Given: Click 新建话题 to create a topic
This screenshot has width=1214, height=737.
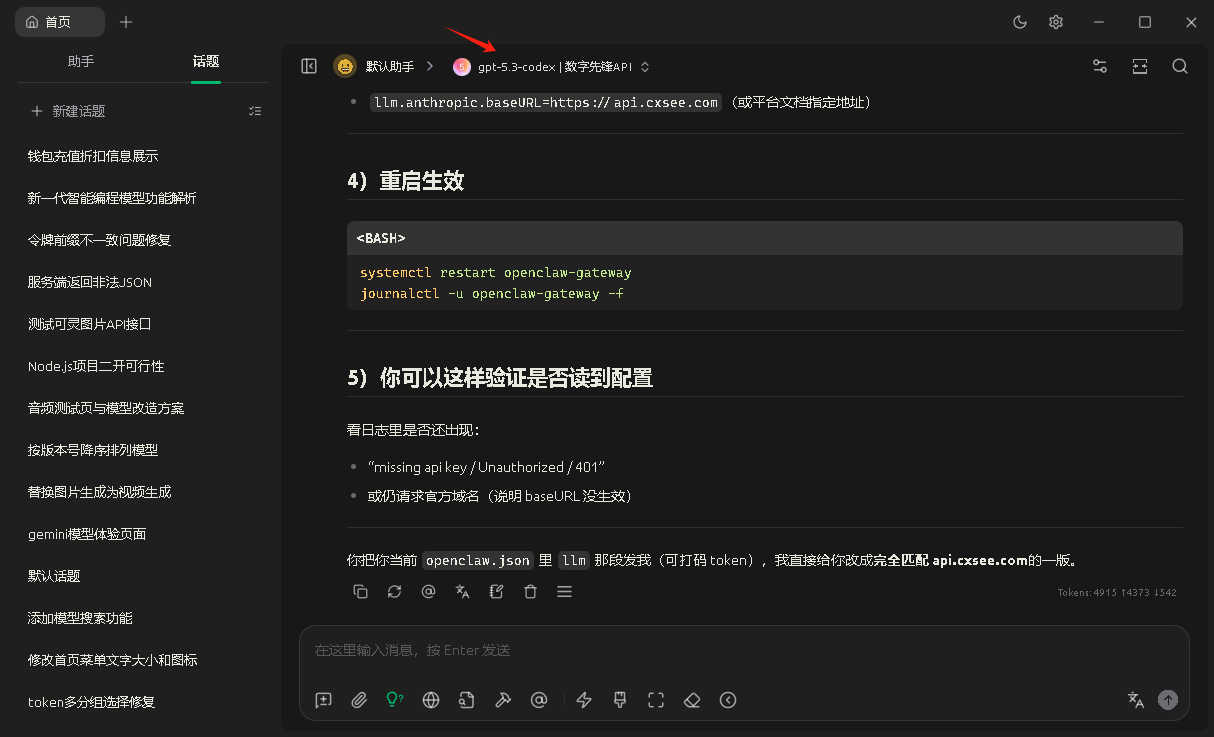Looking at the screenshot, I should pyautogui.click(x=78, y=111).
